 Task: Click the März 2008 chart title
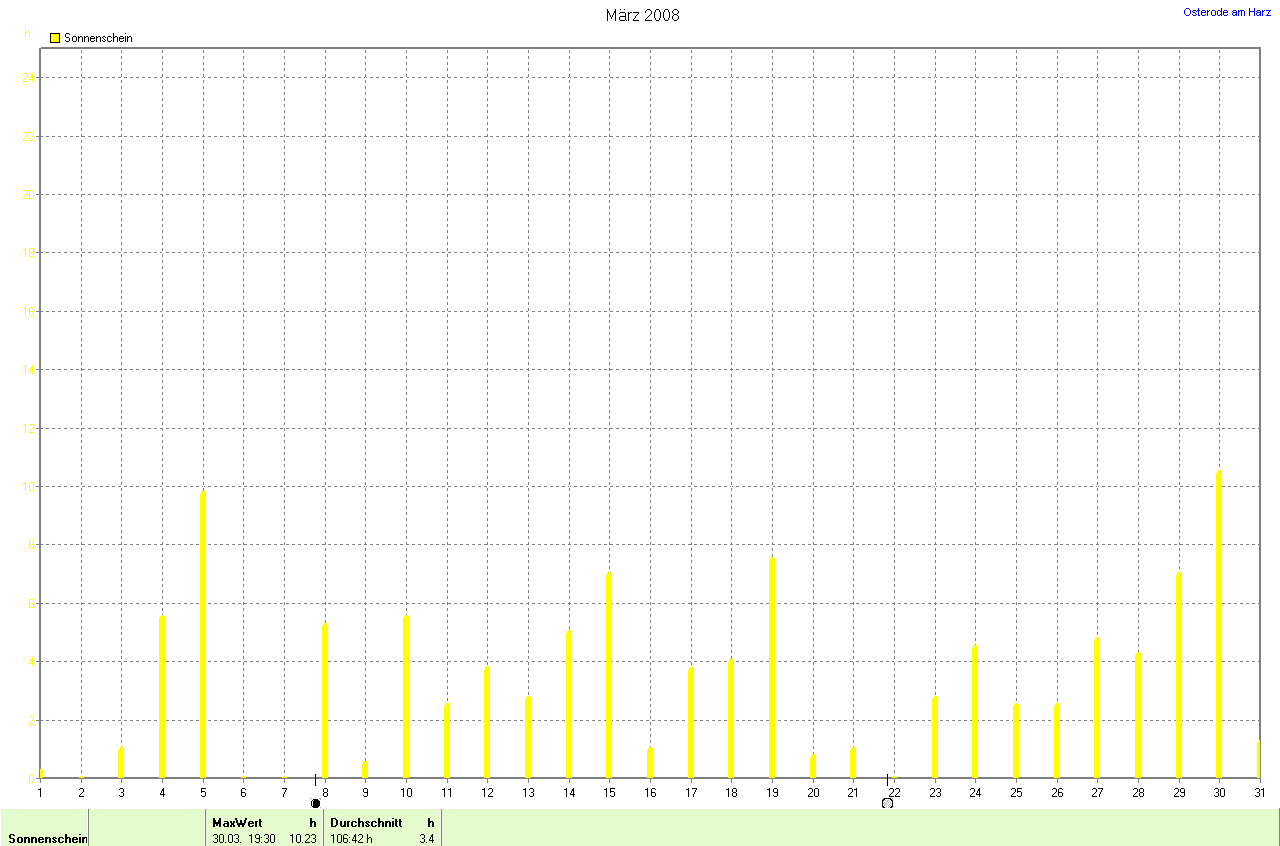pos(642,15)
